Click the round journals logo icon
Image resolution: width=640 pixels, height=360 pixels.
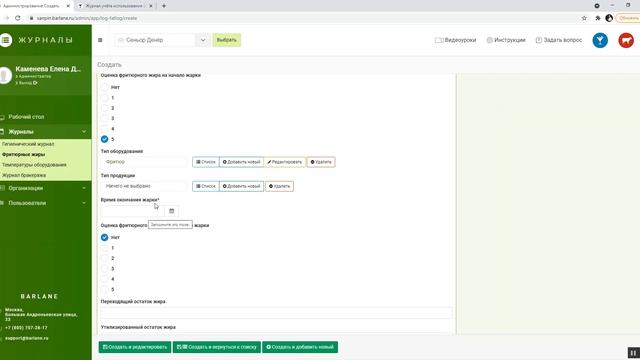6,40
